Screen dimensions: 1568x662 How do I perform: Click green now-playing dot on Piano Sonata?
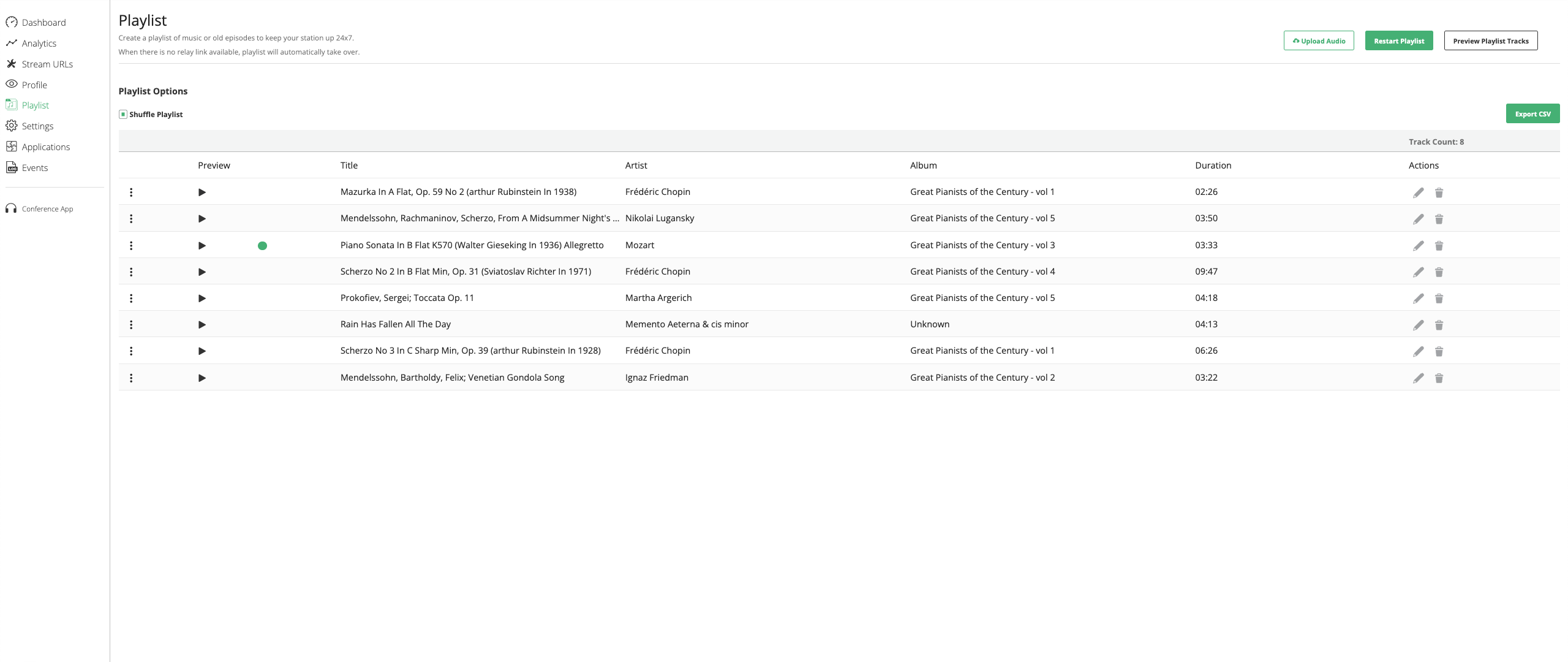(262, 246)
